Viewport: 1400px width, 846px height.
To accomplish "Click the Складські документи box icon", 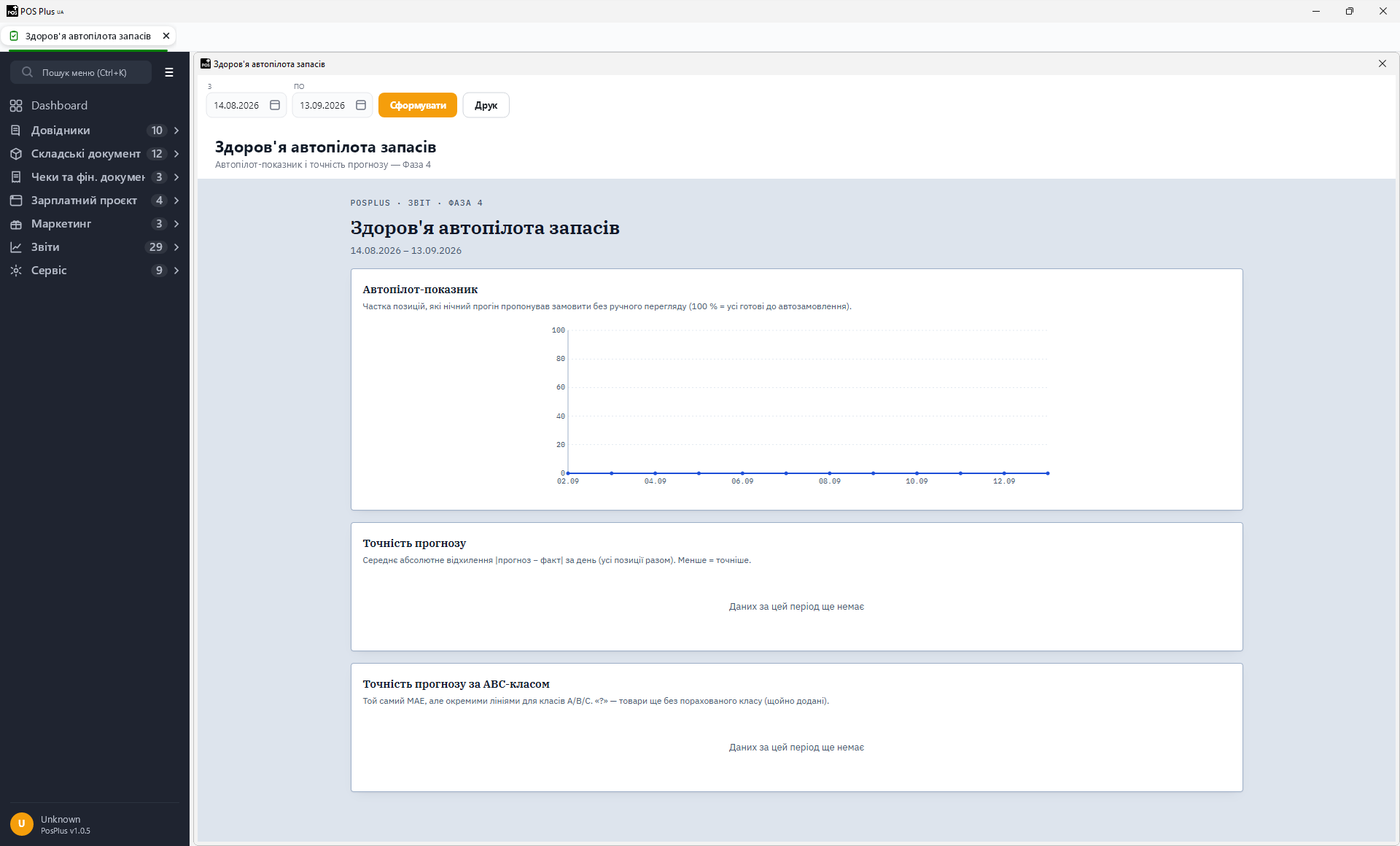I will coord(16,154).
